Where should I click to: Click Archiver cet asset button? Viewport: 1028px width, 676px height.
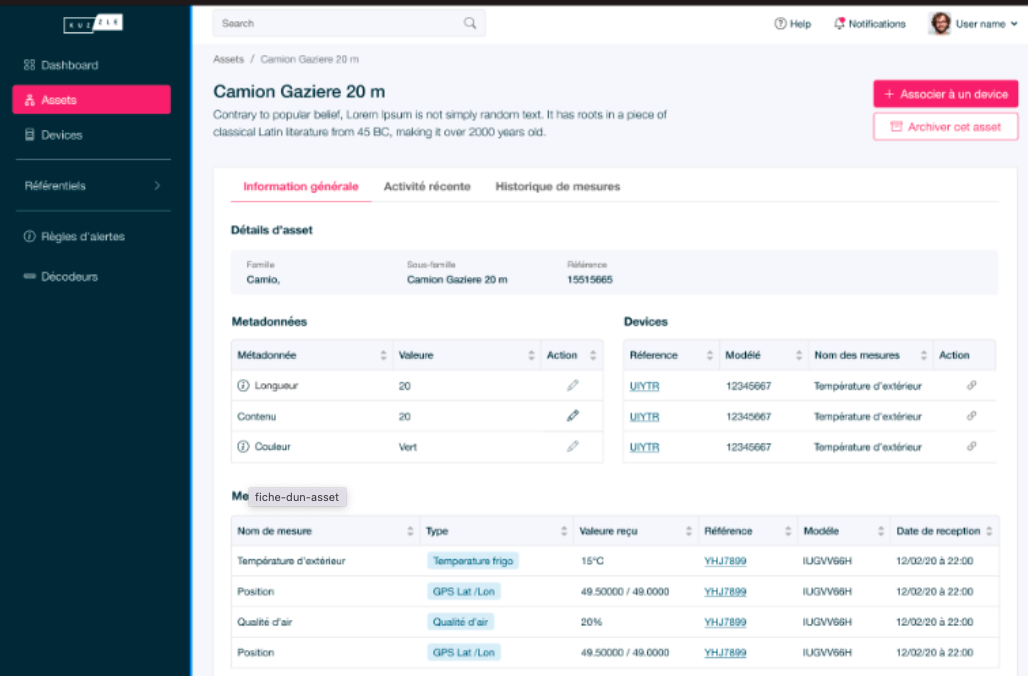click(945, 127)
